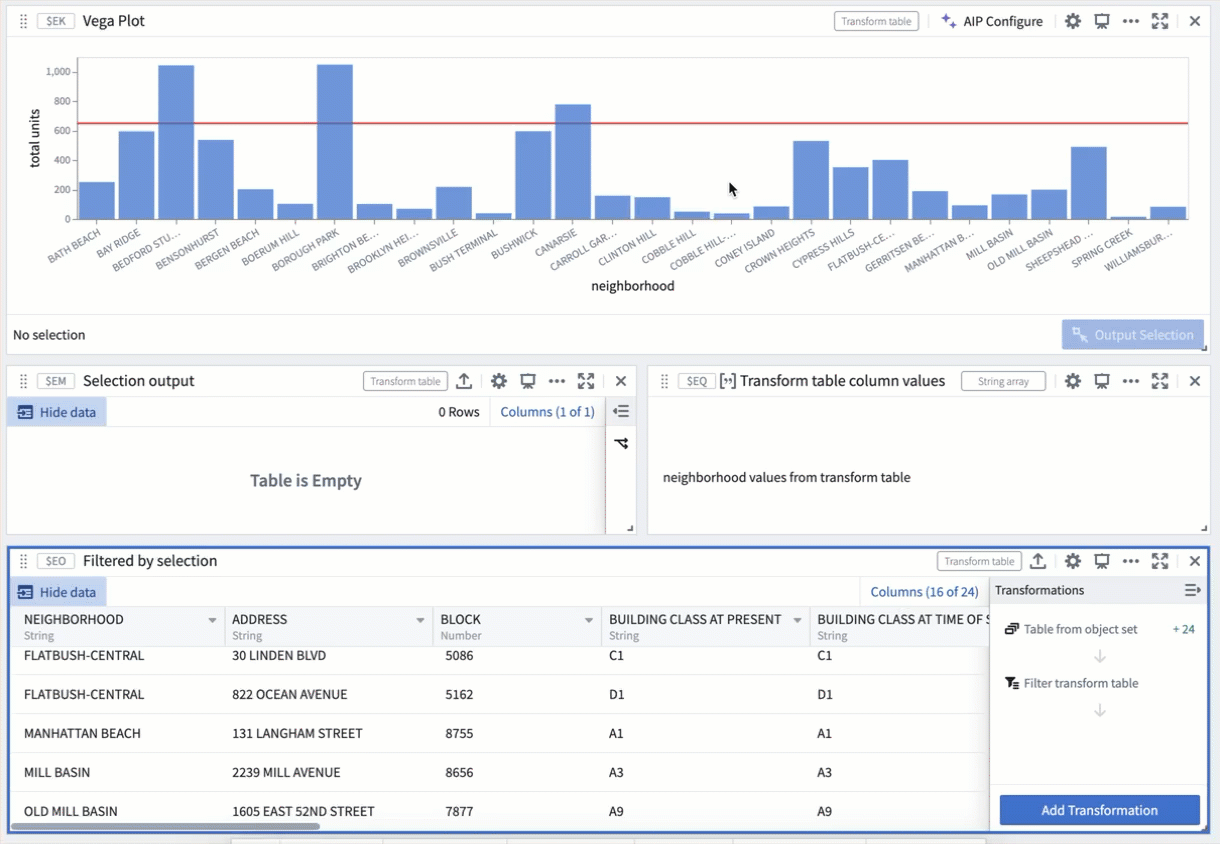
Task: Open BLOCK column dropdown menu
Action: point(589,620)
